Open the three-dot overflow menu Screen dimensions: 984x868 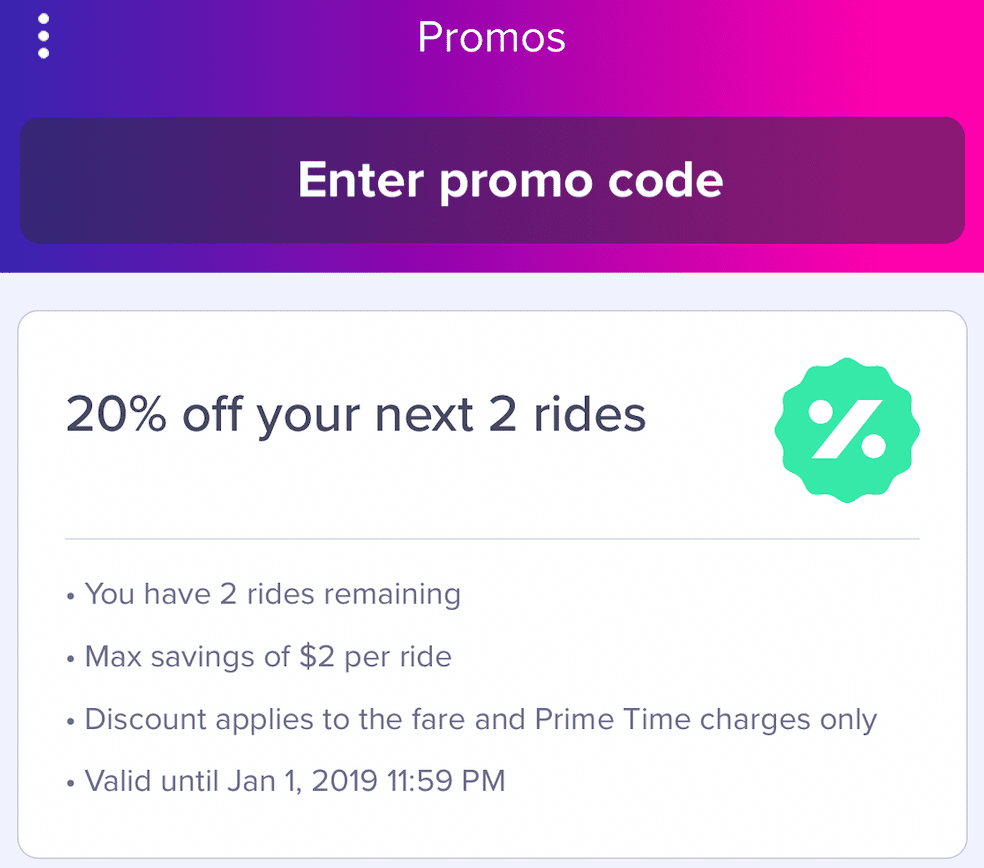click(x=43, y=36)
